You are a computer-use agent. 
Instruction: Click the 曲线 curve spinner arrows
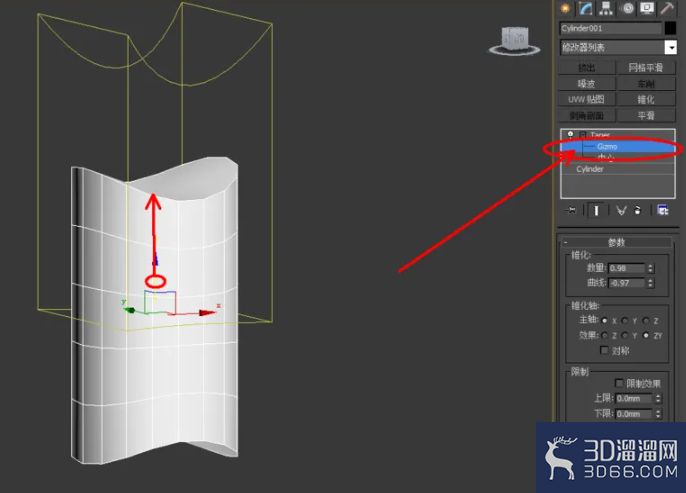point(651,283)
